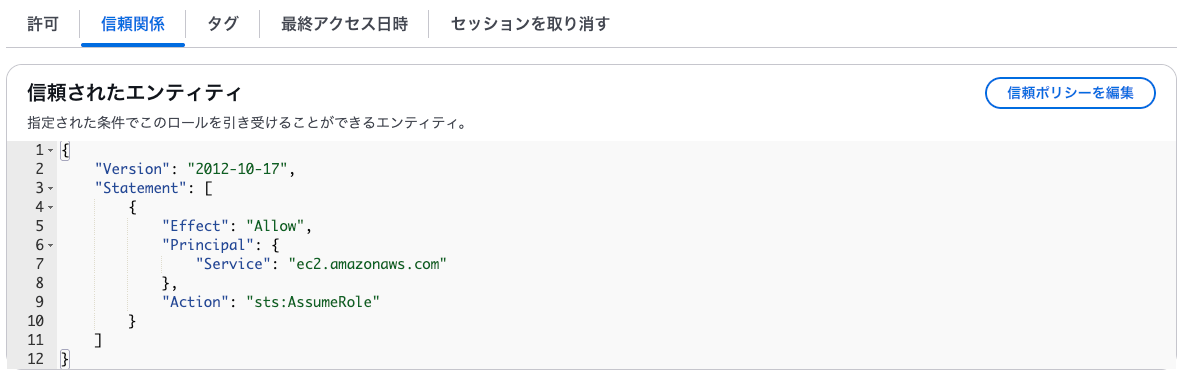
Task: Click line number 7 in the gutter
Action: [x=38, y=264]
